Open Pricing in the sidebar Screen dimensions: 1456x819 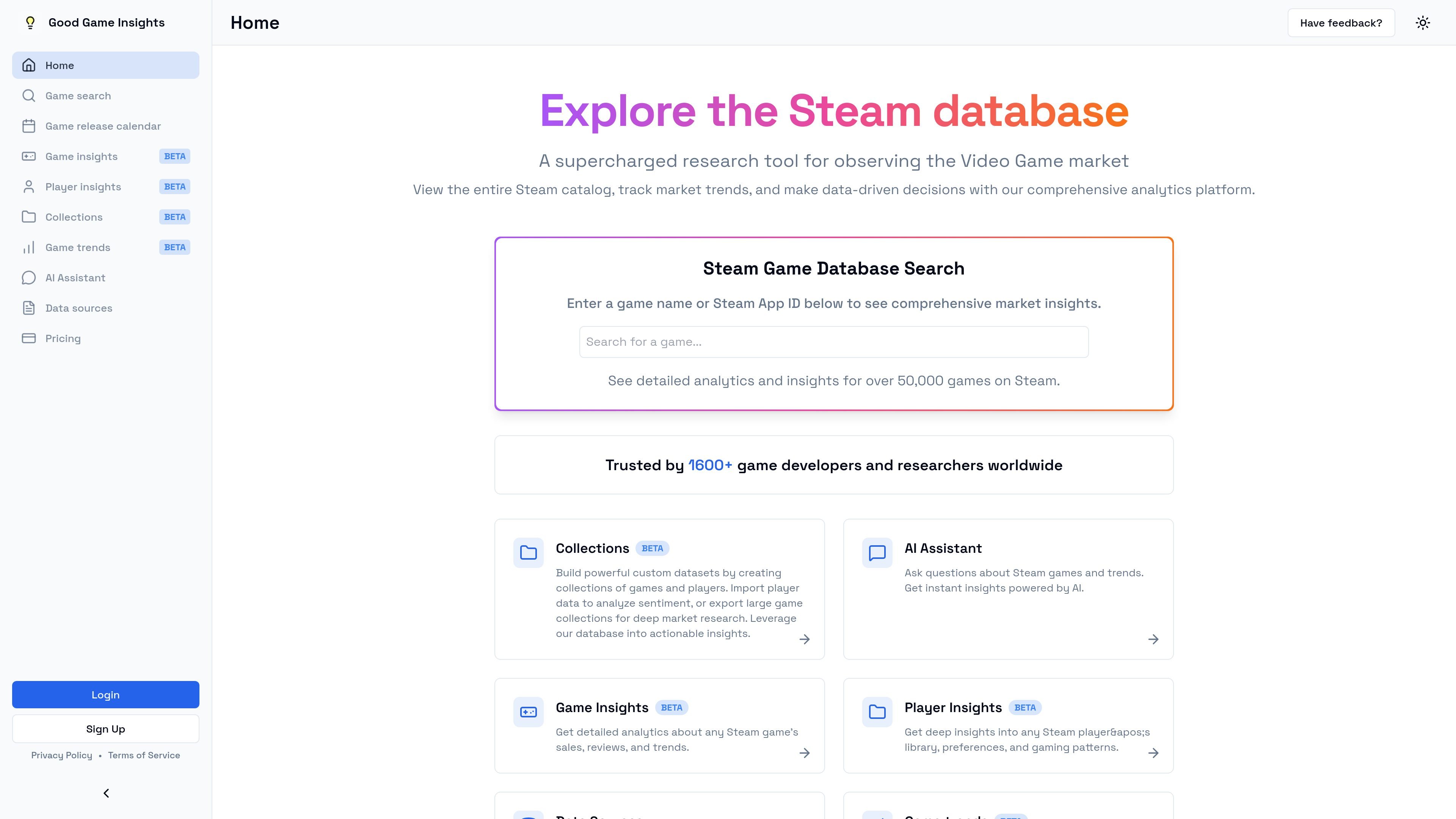coord(106,339)
